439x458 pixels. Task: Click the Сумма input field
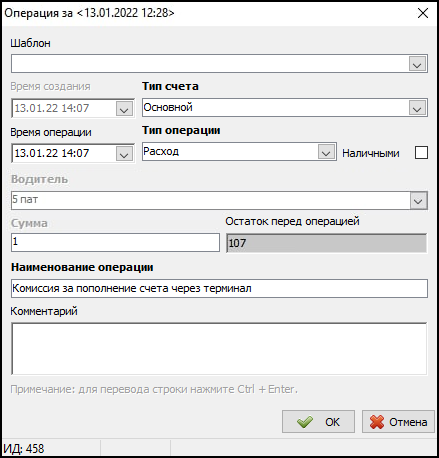tap(115, 242)
